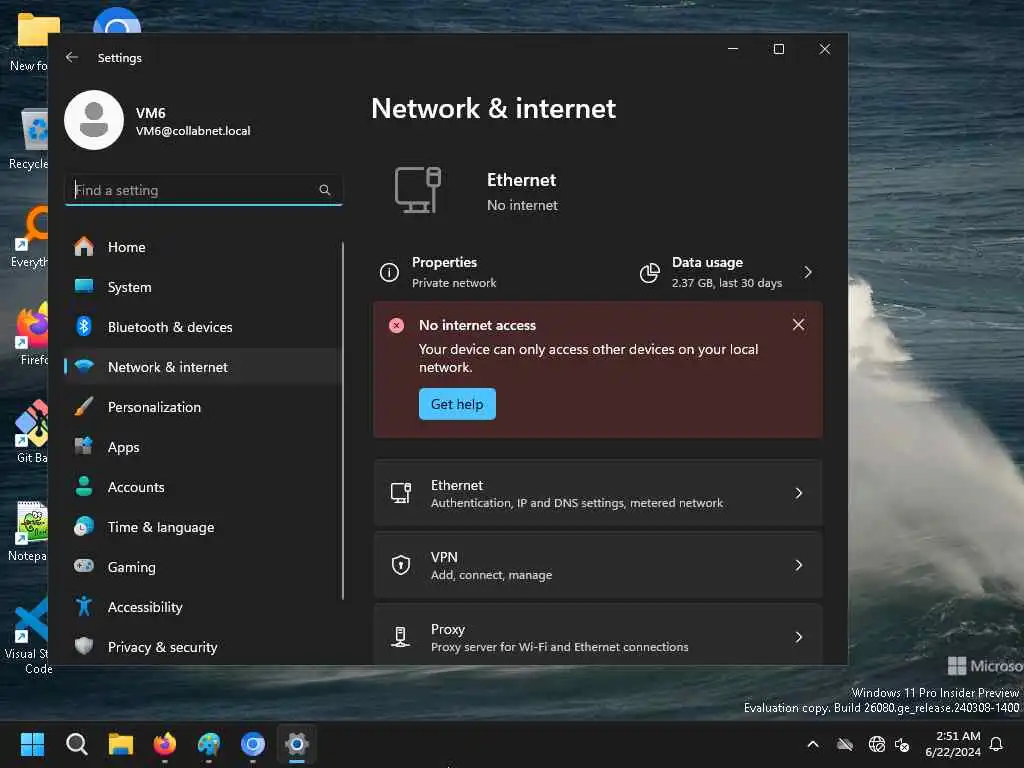
Task: Open Windows Start menu on taskbar
Action: coord(32,744)
